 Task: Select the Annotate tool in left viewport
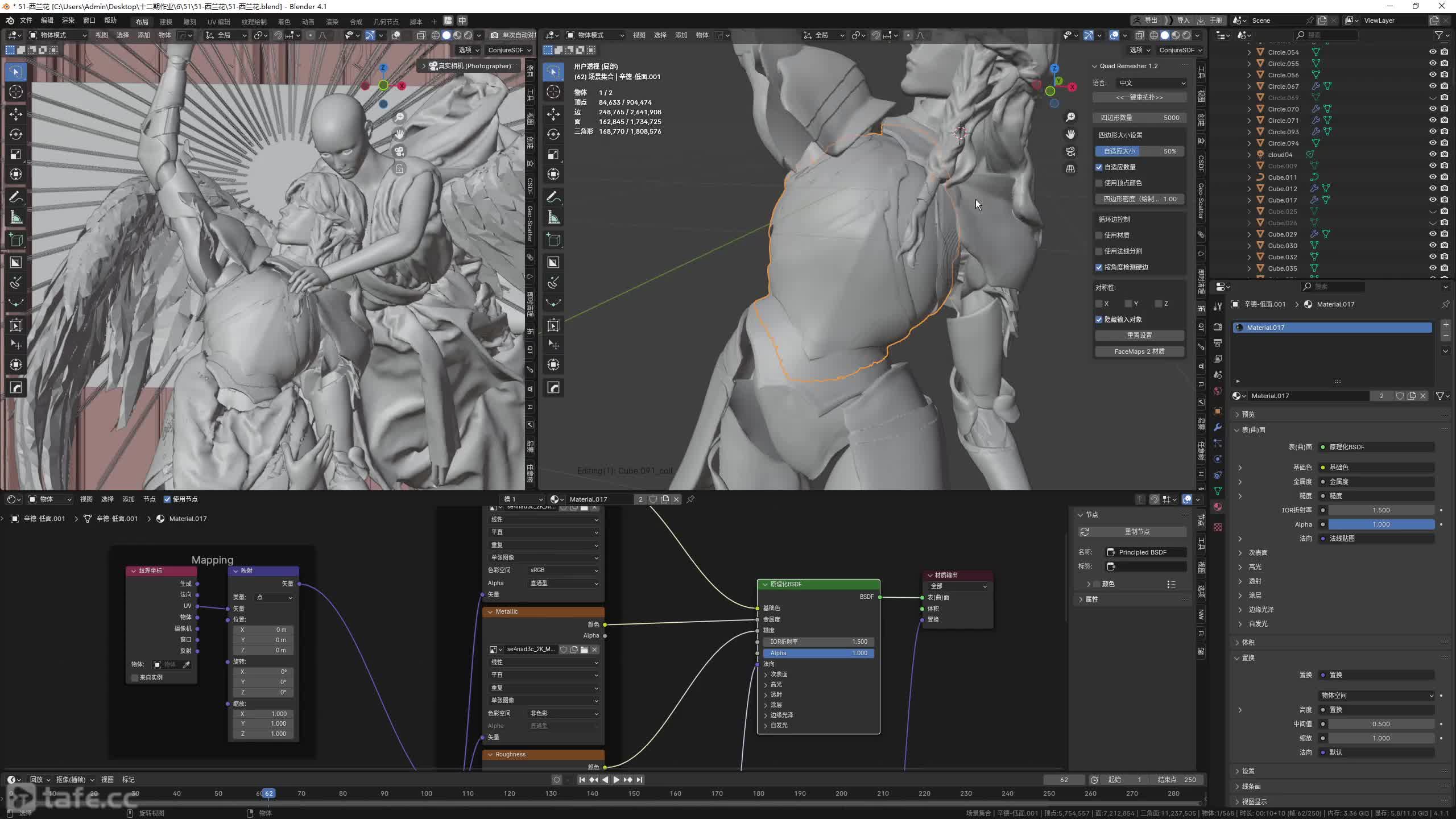(x=16, y=197)
